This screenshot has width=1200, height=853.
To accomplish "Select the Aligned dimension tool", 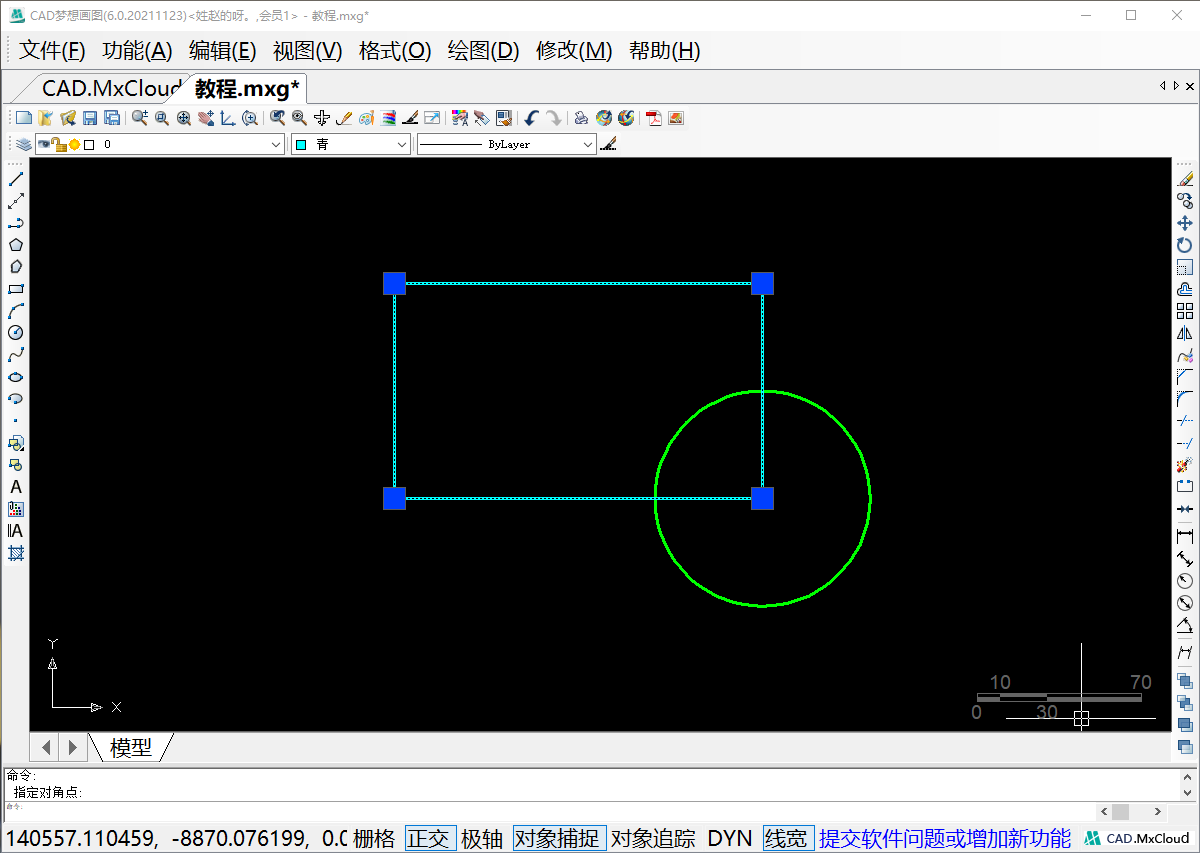I will [1185, 559].
